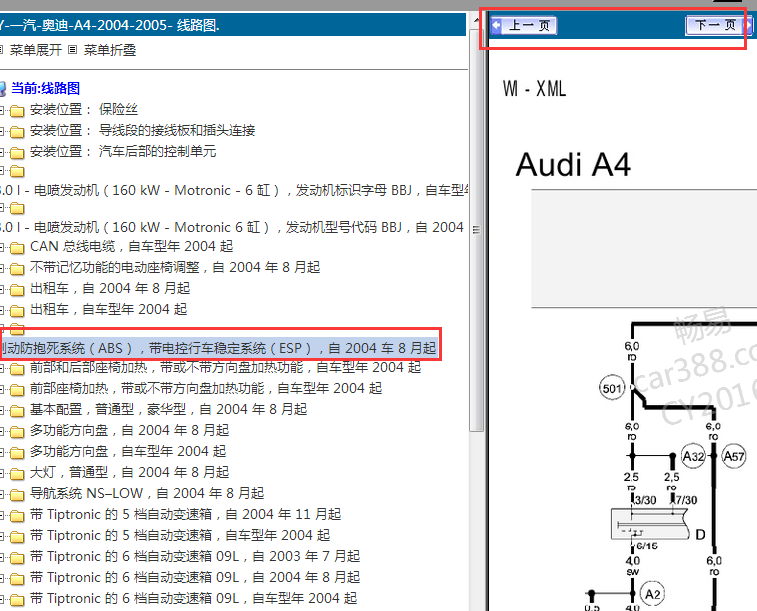Select 基本配置, 普通型, 豪华型 entry
757x611 pixels.
[168, 409]
